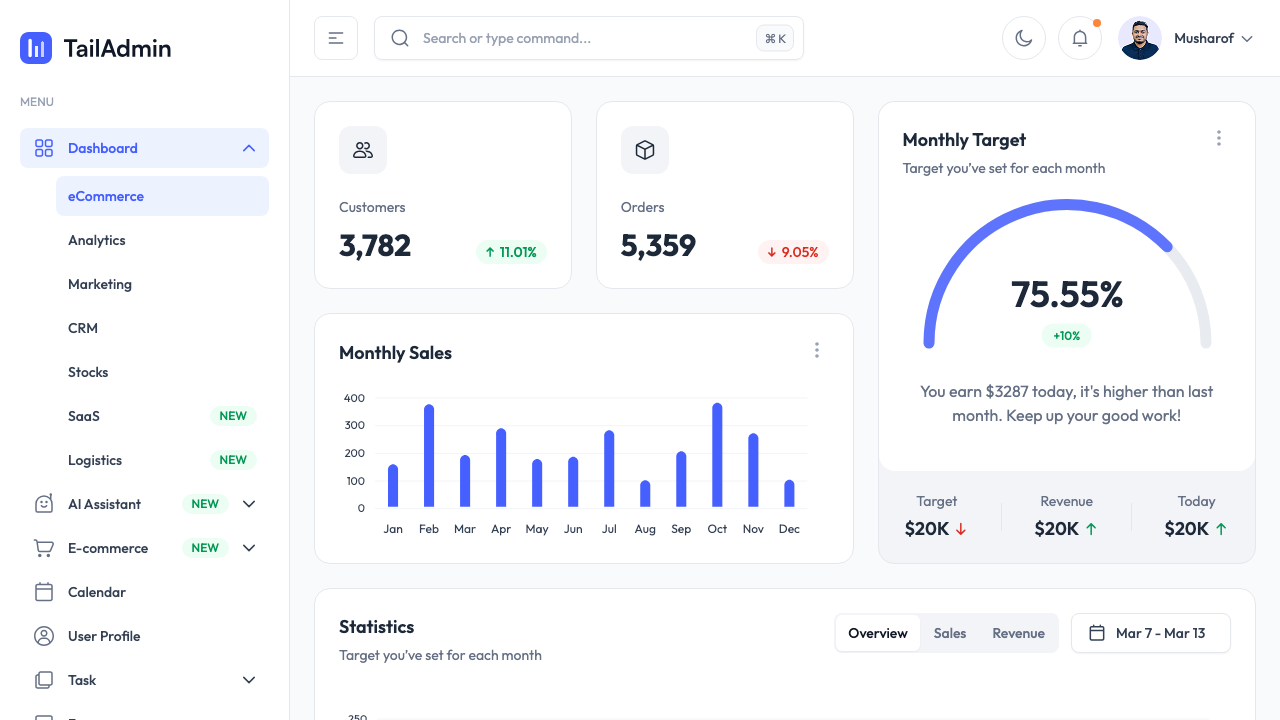Image resolution: width=1280 pixels, height=720 pixels.
Task: Click the Customers card group icon
Action: pyautogui.click(x=362, y=150)
